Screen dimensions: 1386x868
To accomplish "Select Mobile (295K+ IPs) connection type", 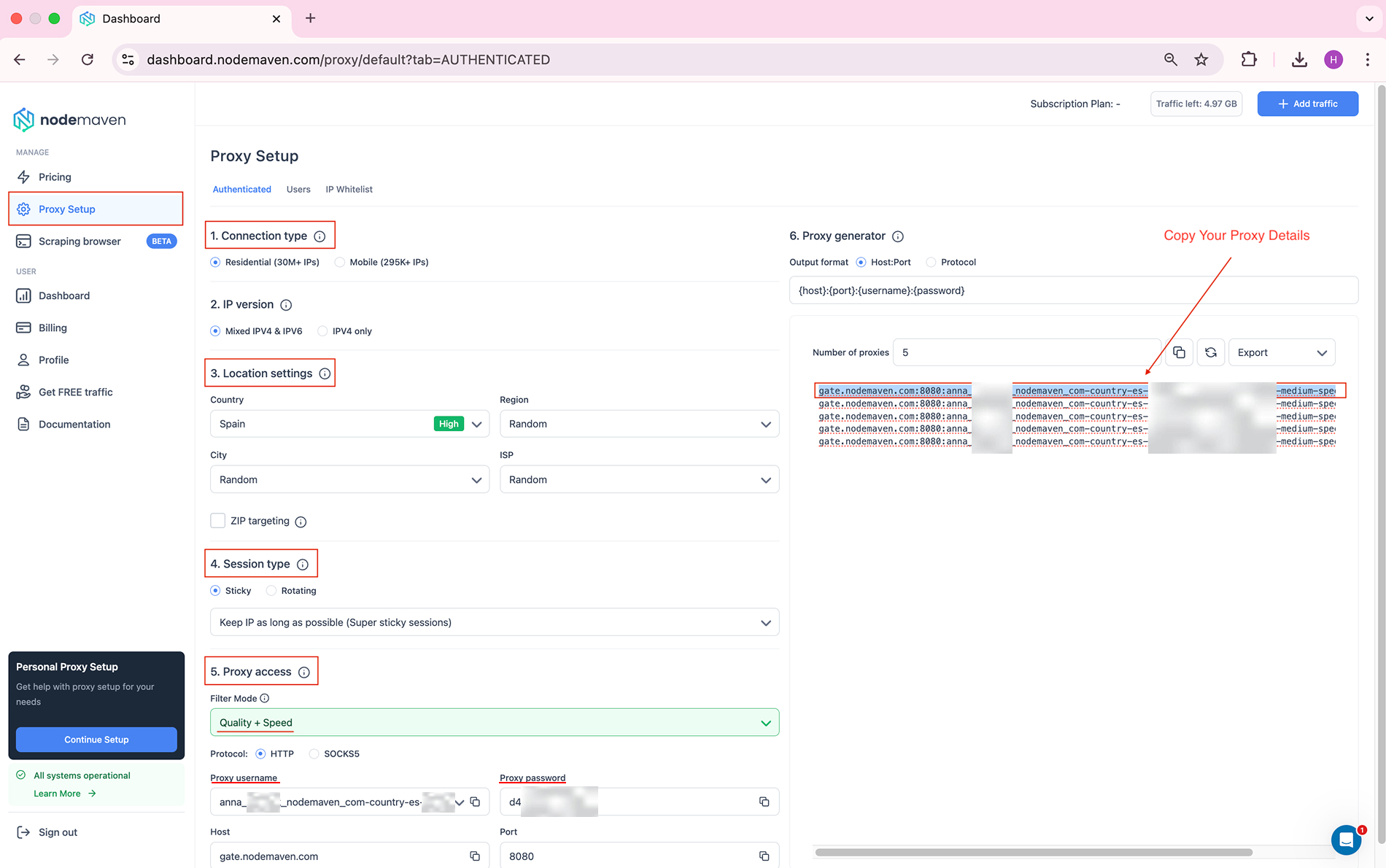I will tap(340, 262).
